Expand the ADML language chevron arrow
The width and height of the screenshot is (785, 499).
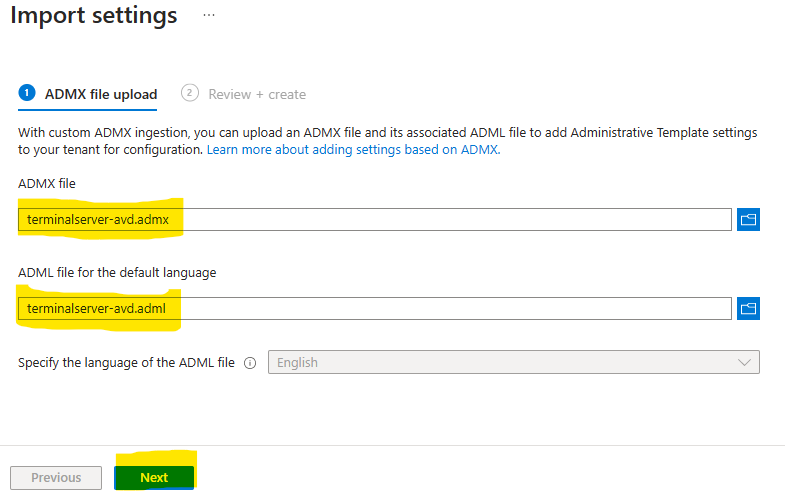pos(743,362)
